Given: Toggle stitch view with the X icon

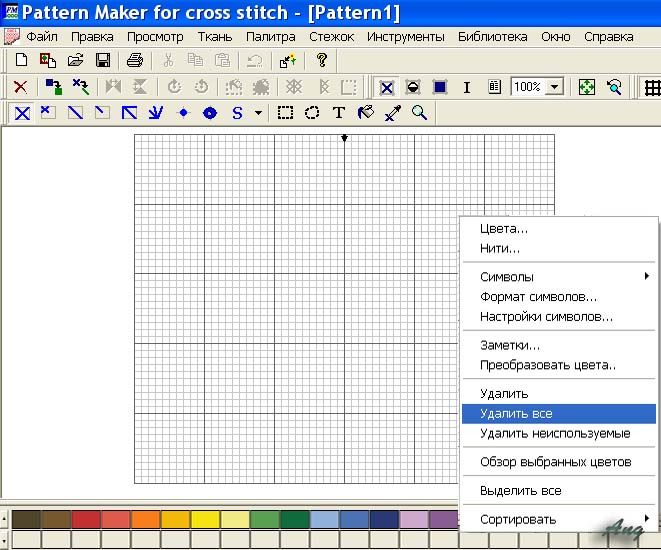Looking at the screenshot, I should point(387,88).
